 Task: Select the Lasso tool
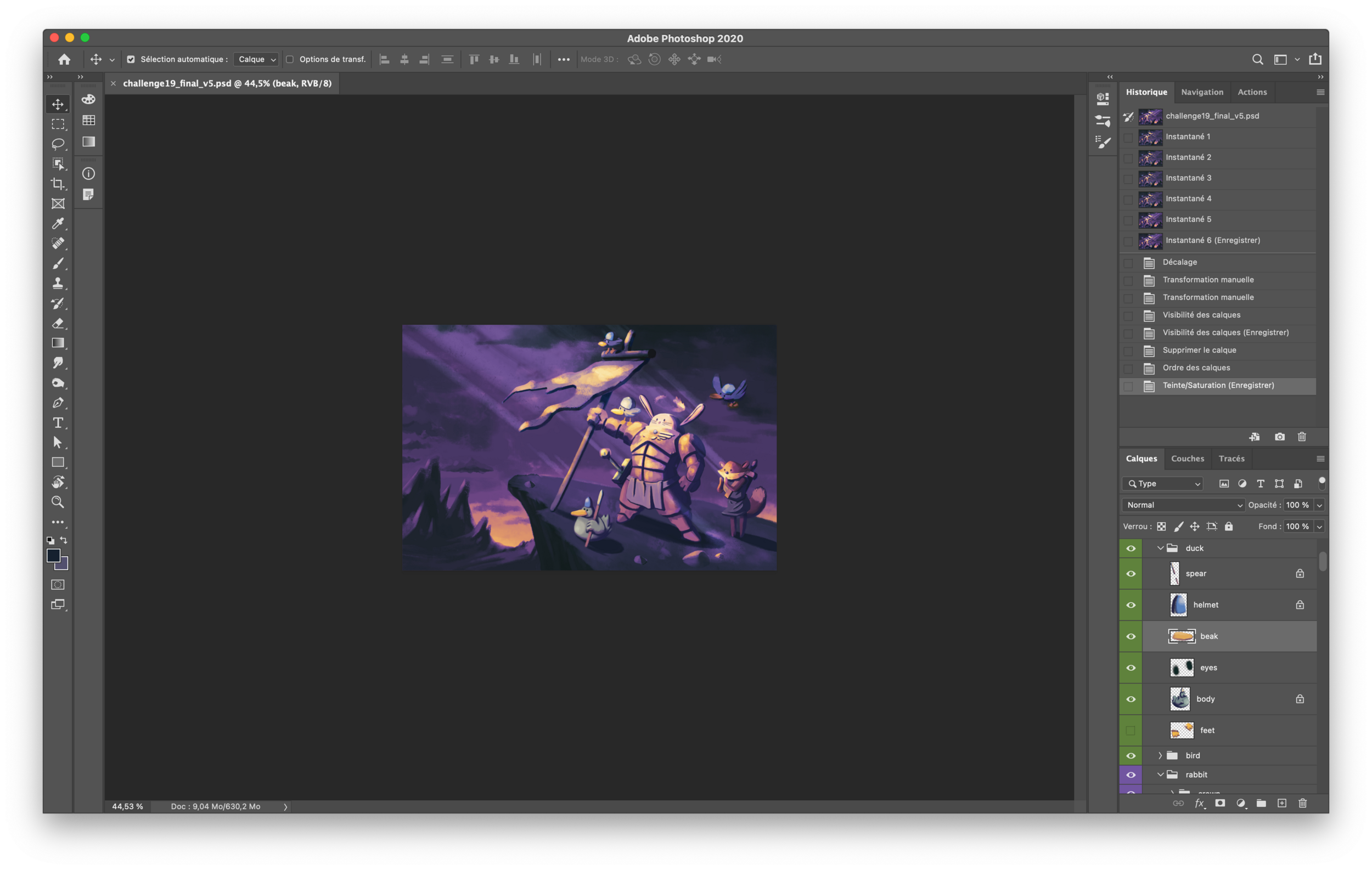58,144
